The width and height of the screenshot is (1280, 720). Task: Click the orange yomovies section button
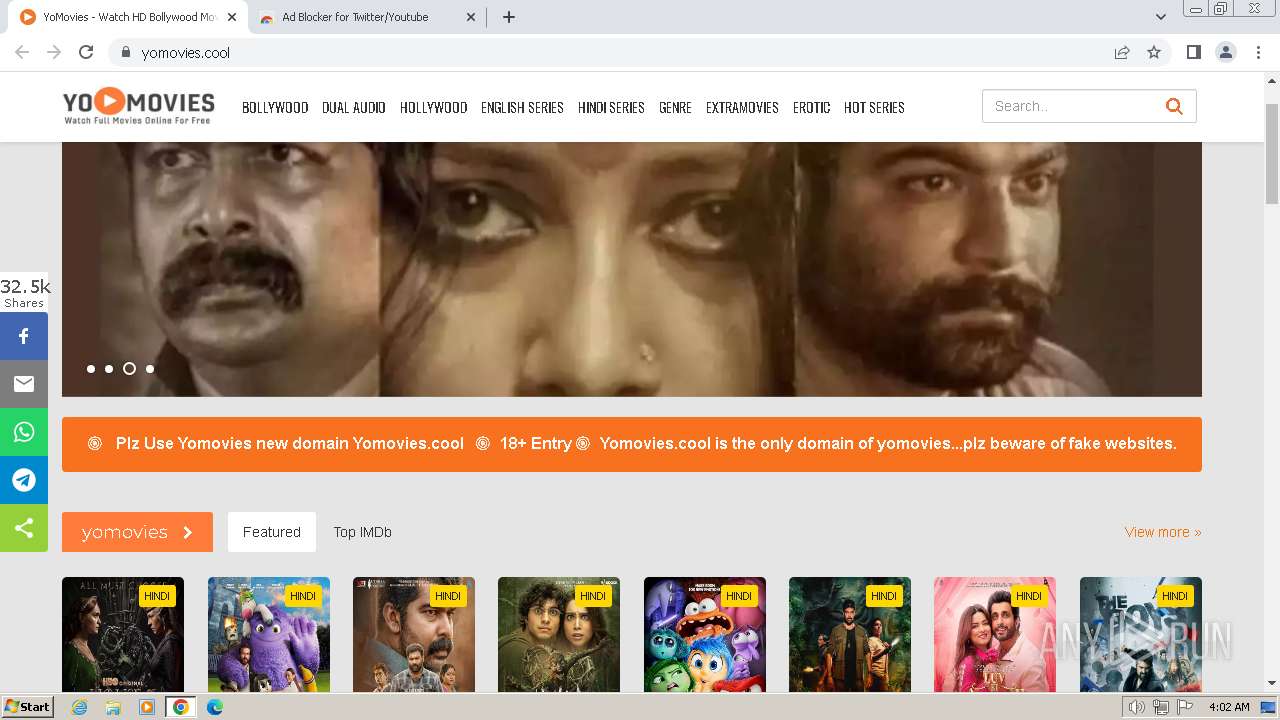137,532
